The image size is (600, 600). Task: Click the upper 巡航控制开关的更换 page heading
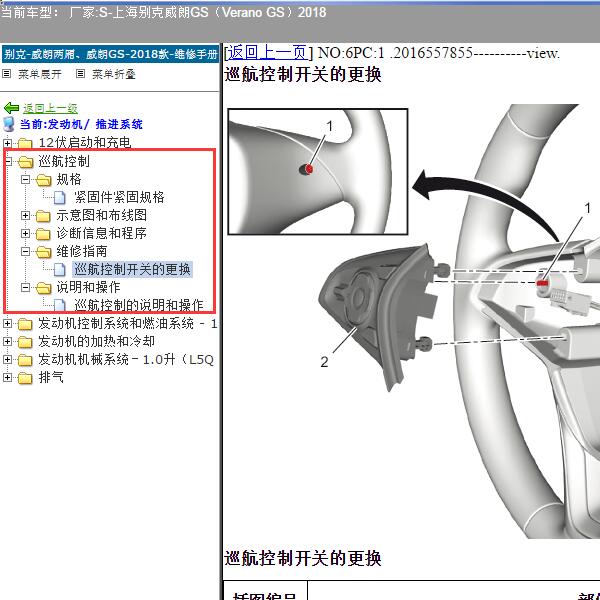click(303, 74)
